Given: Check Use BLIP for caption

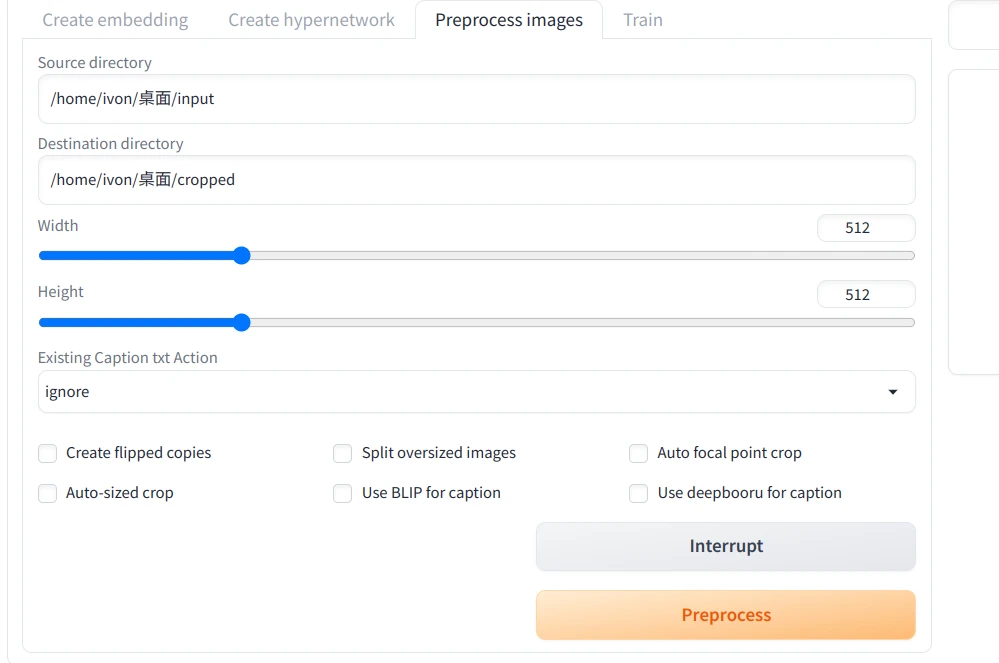Looking at the screenshot, I should (x=343, y=494).
